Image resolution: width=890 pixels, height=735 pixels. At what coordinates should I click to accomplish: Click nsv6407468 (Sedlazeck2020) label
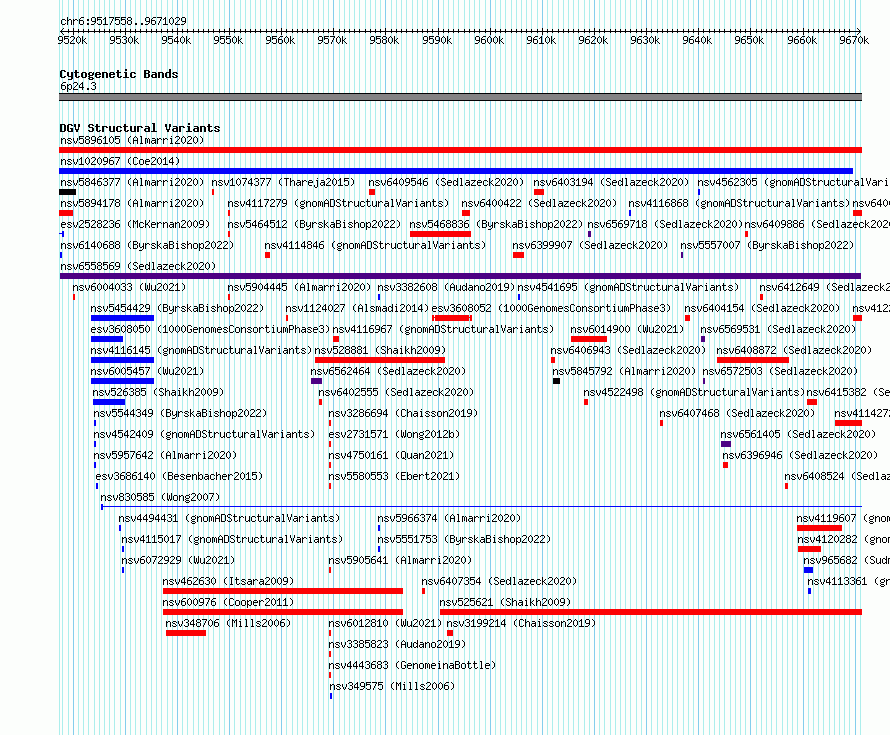[737, 413]
